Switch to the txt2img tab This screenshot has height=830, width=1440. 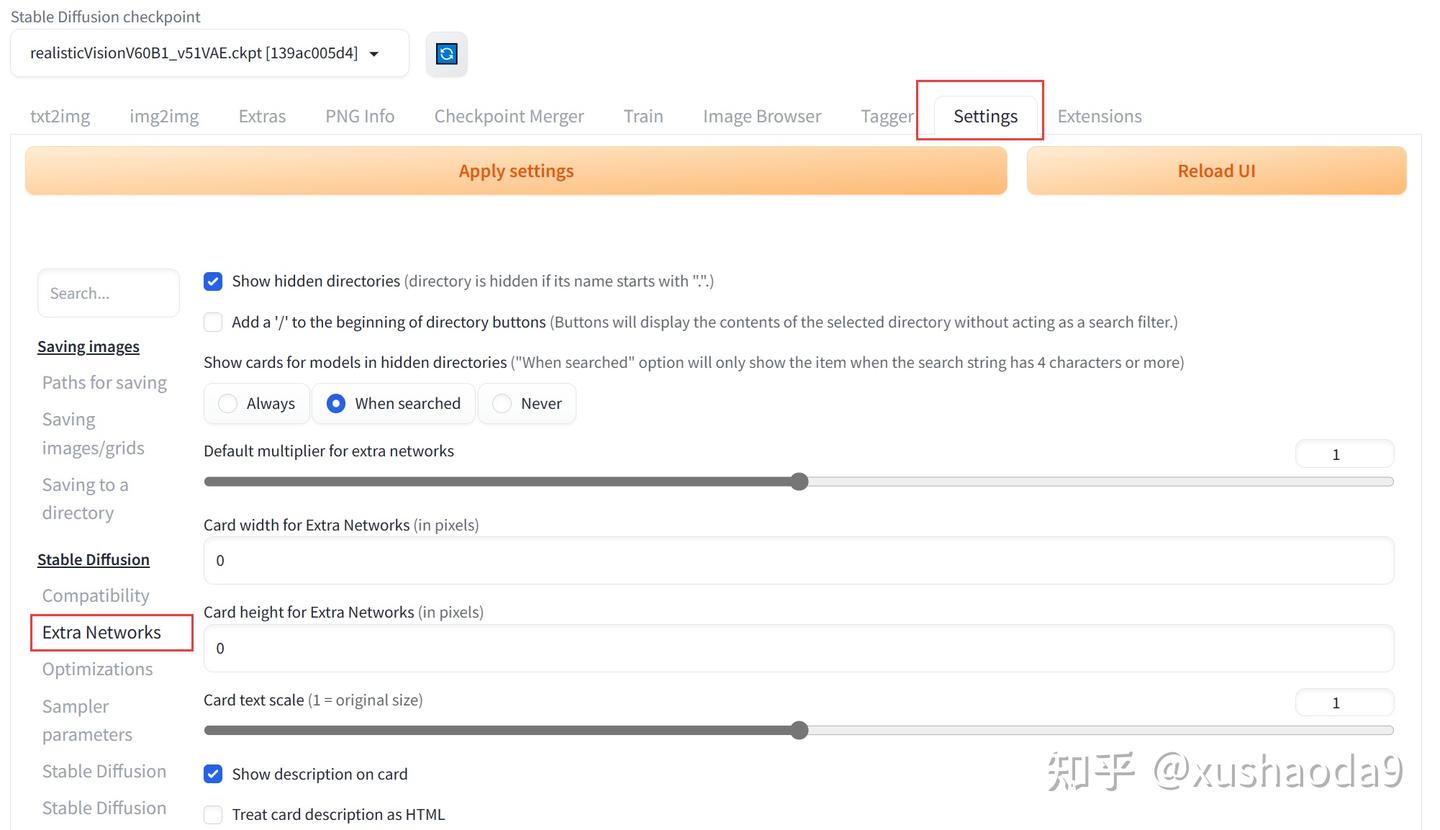click(x=60, y=116)
